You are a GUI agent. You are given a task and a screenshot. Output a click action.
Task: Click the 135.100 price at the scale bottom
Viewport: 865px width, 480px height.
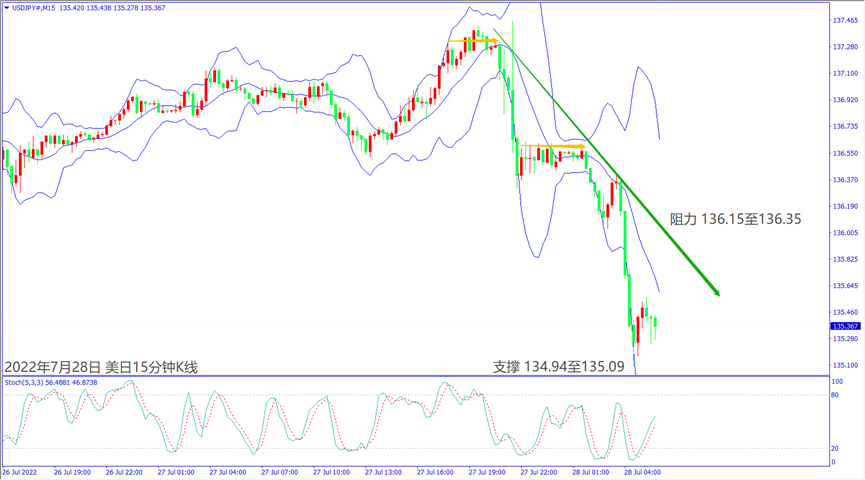[x=846, y=365]
